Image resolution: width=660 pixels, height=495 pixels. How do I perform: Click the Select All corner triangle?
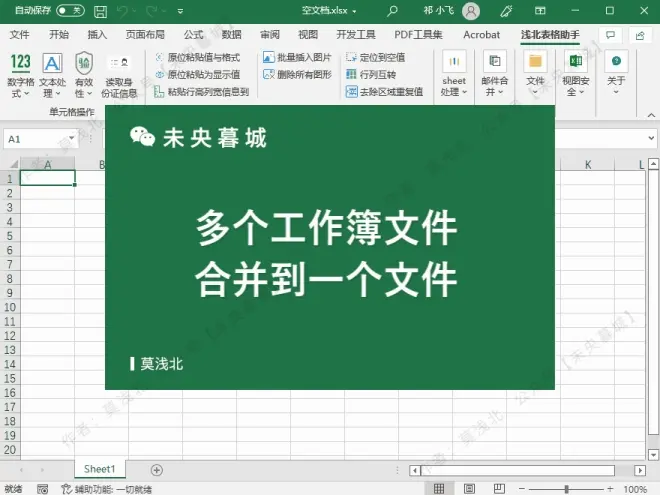point(13,164)
